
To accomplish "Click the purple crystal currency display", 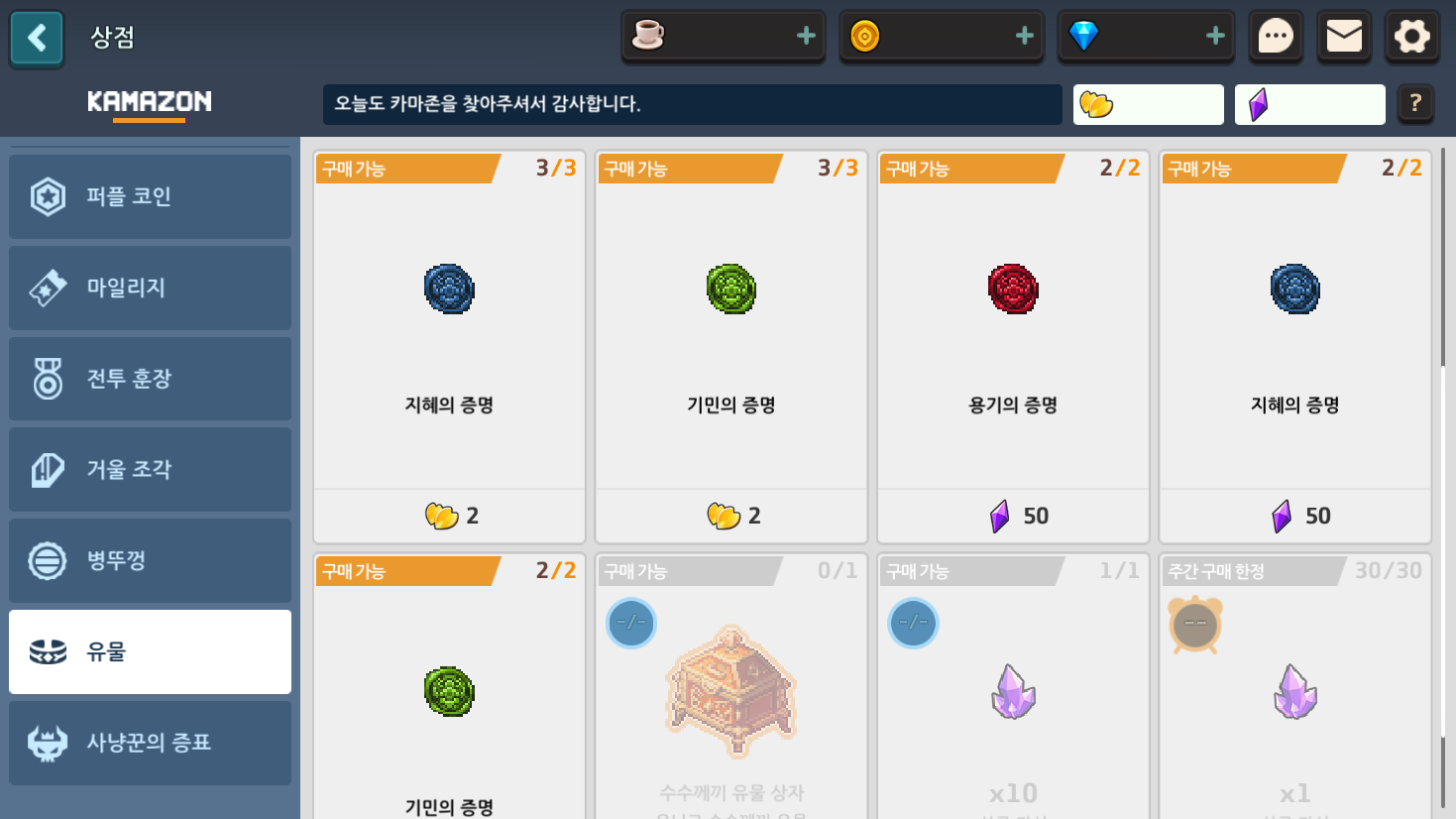I will coord(1309,104).
